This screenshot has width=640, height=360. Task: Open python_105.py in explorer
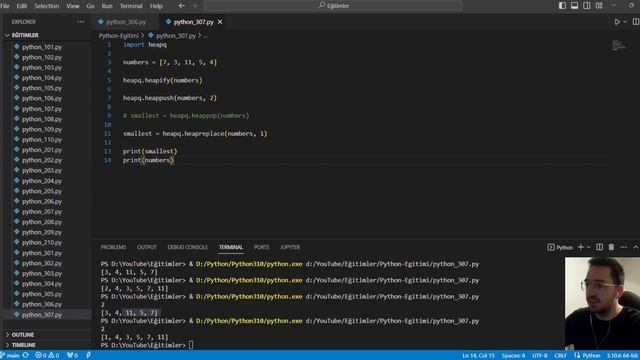[x=42, y=88]
